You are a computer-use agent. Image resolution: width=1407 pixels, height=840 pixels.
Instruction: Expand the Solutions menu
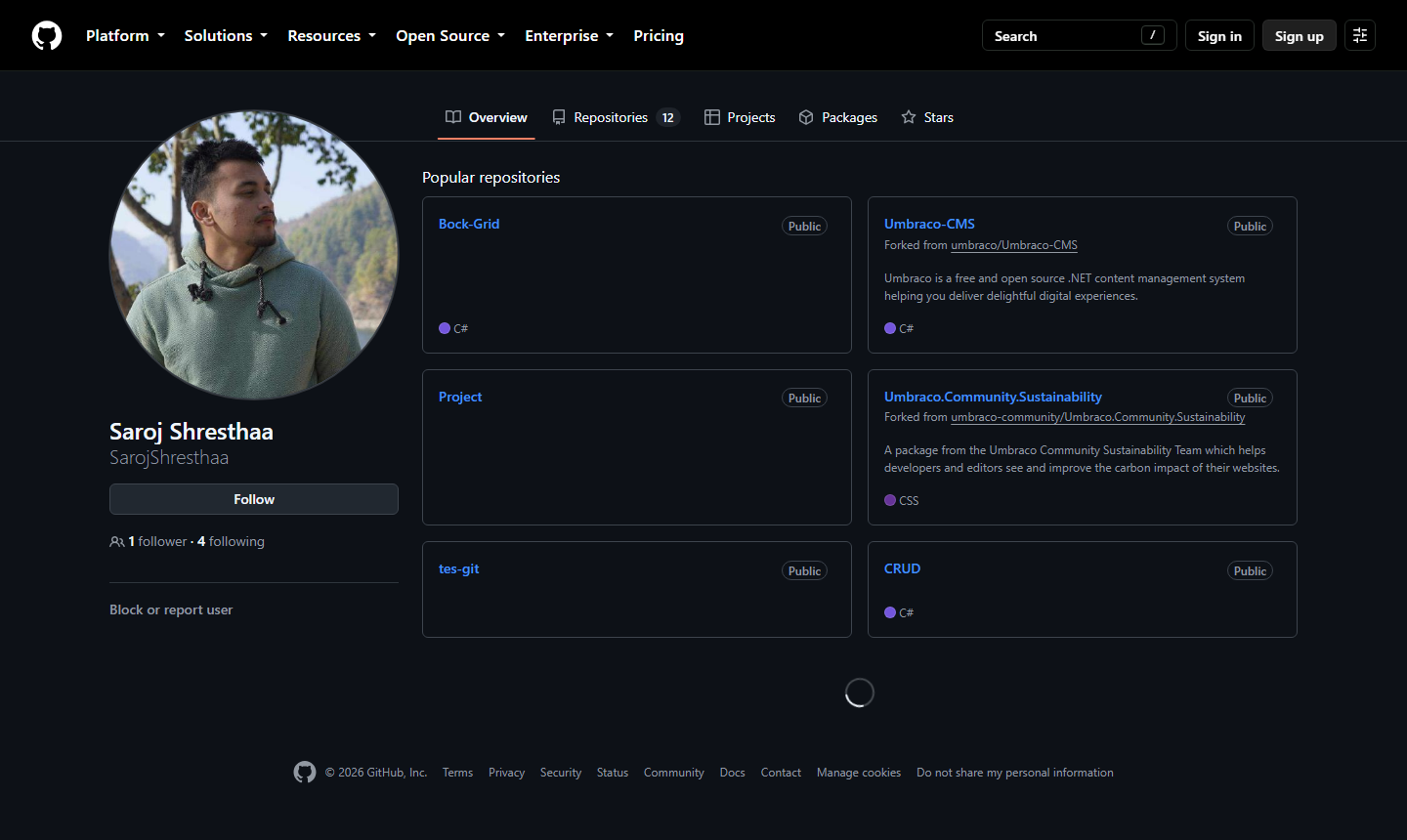pos(226,35)
